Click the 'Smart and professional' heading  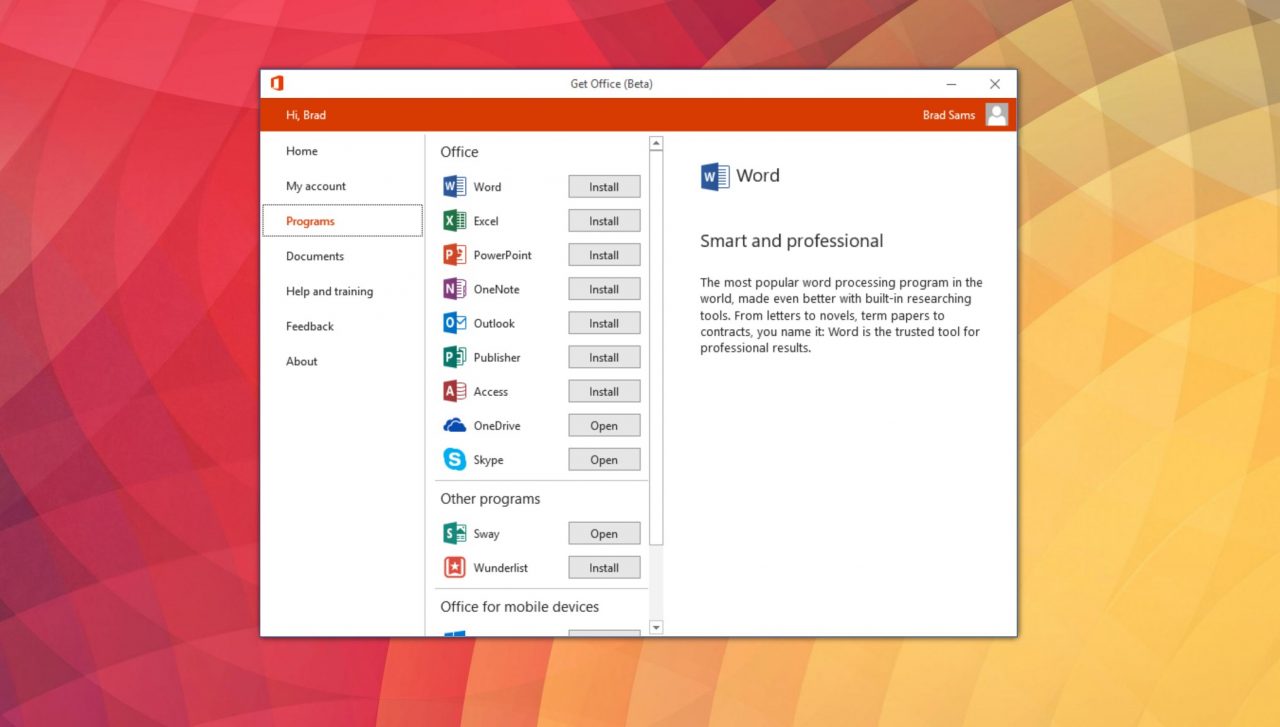[791, 241]
